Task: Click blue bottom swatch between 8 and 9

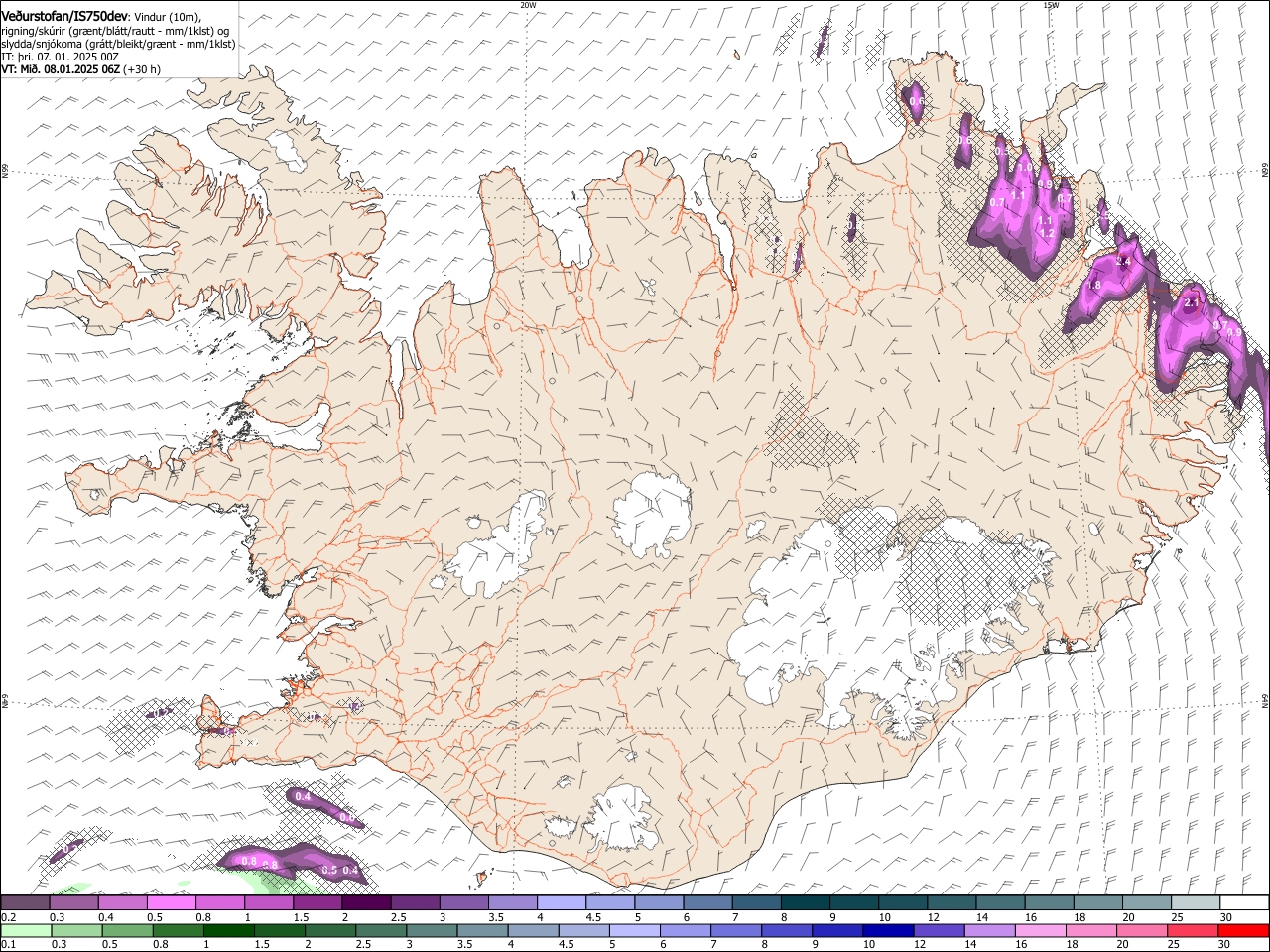Action: pos(786,931)
